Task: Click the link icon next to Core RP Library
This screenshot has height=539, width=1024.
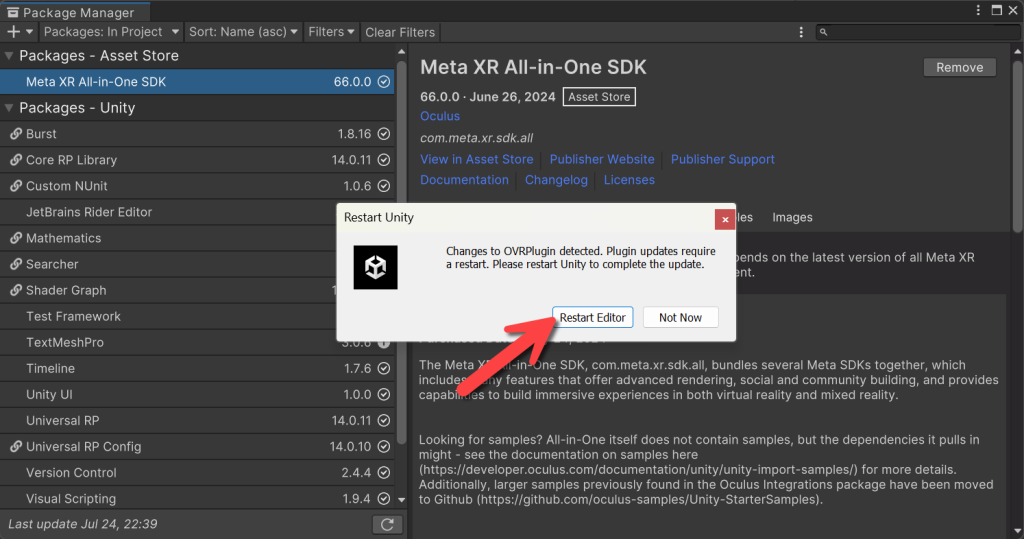Action: point(16,160)
